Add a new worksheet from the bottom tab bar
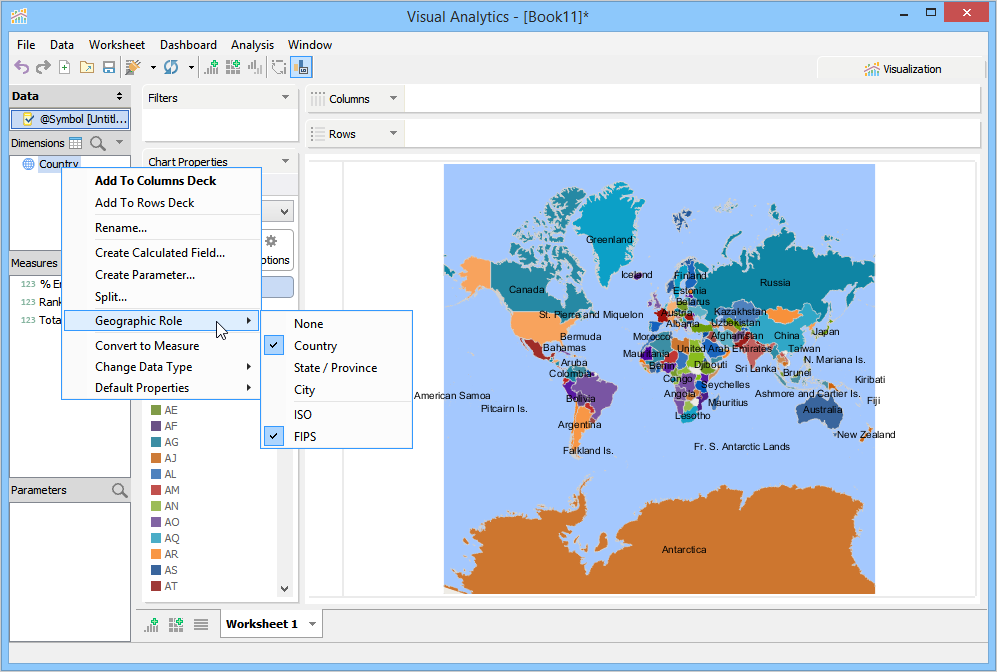Viewport: 997px width, 672px height. click(151, 624)
